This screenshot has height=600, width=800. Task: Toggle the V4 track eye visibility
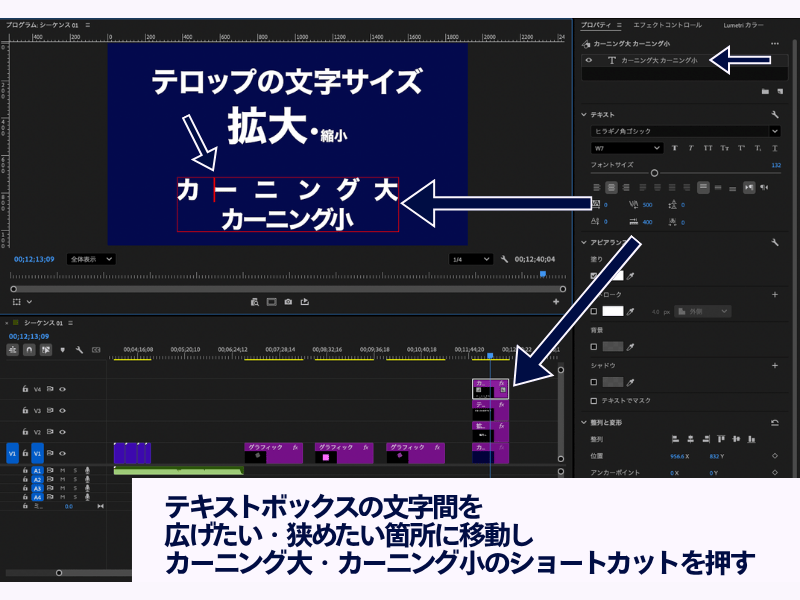(62, 389)
